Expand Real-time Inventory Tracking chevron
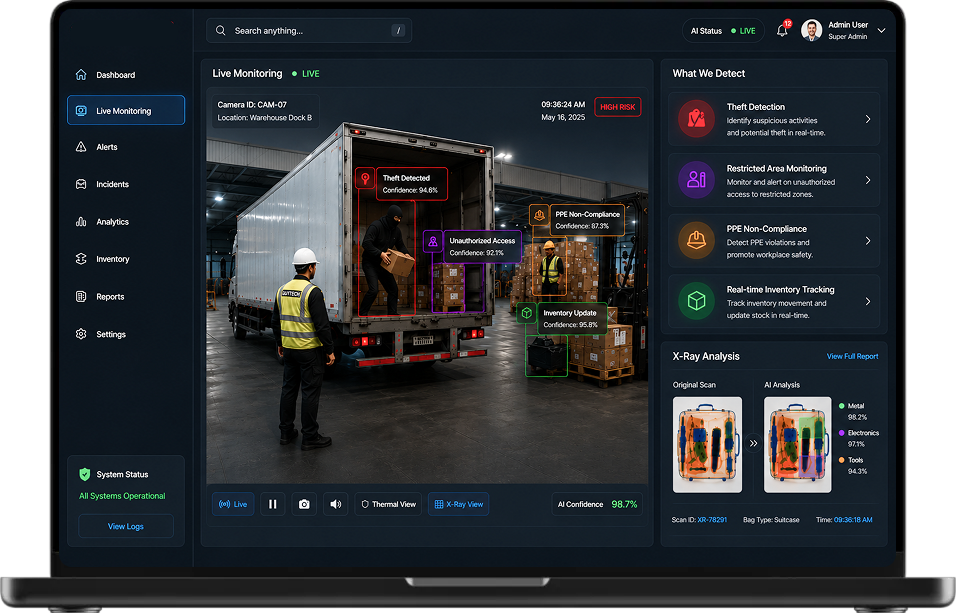Screen dimensions: 956x613 point(868,301)
